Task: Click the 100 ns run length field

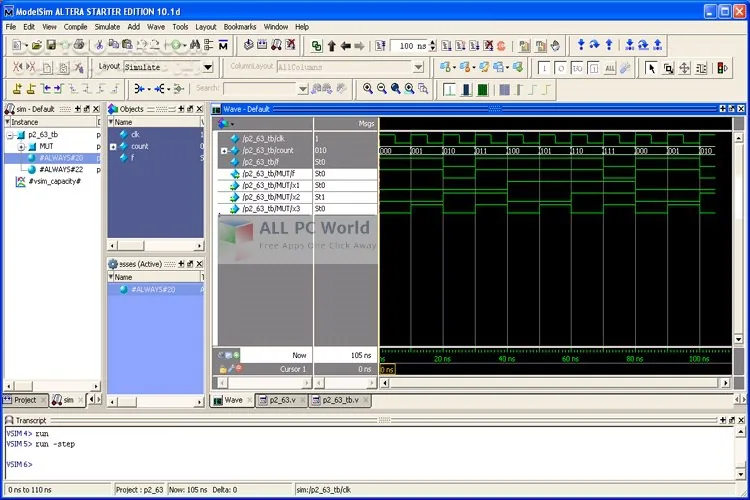Action: (x=409, y=45)
